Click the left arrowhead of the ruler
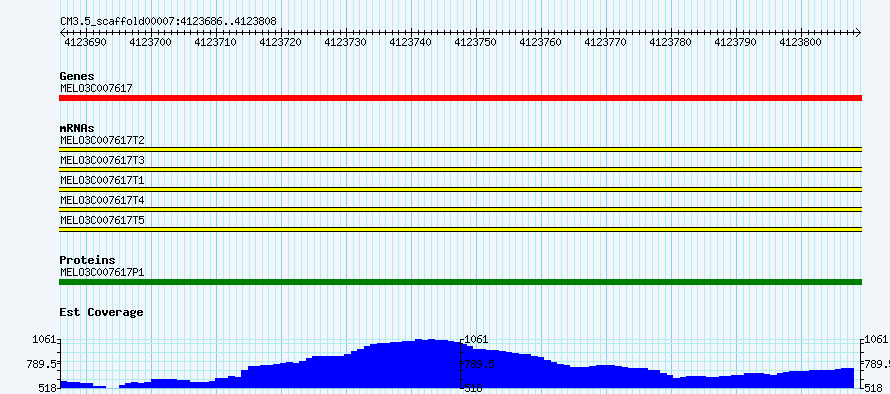This screenshot has width=890, height=394. (x=62, y=32)
